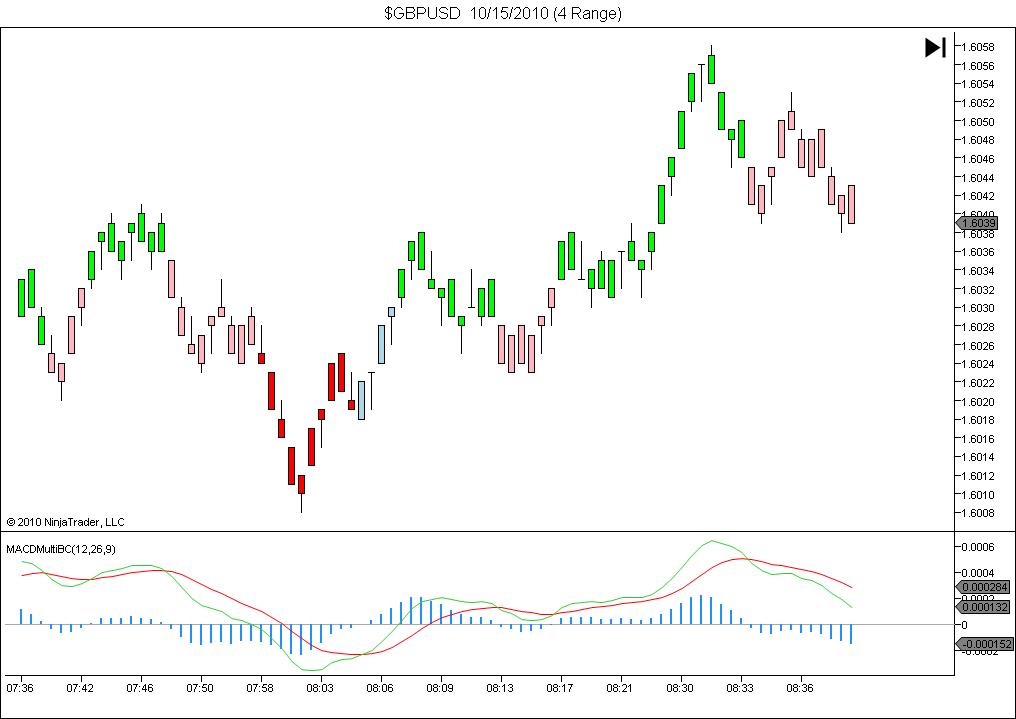
Task: Click the MACDMultiBC(12,26,9) indicator label
Action: pos(61,549)
